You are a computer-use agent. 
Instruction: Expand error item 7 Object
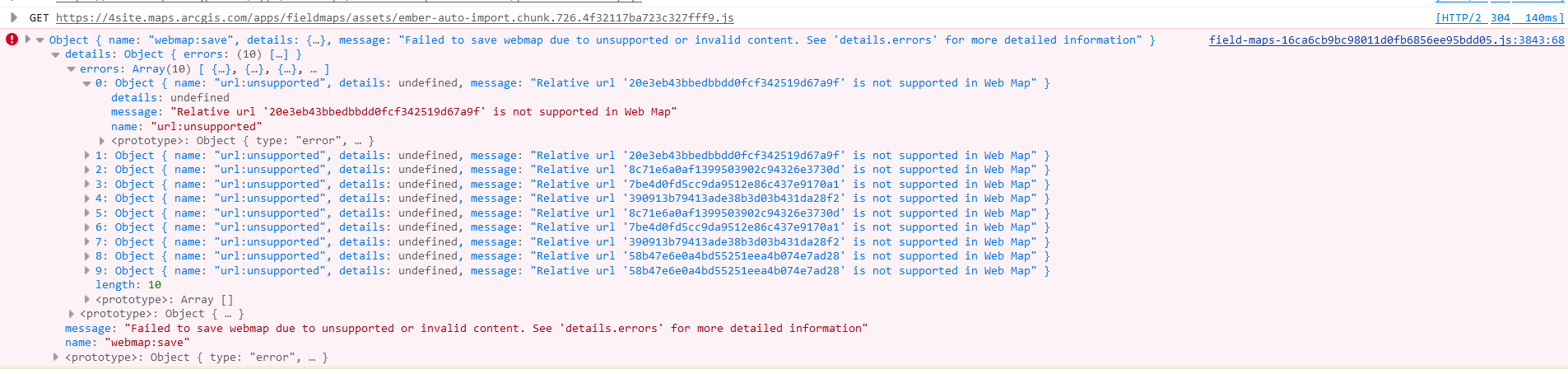[x=86, y=242]
